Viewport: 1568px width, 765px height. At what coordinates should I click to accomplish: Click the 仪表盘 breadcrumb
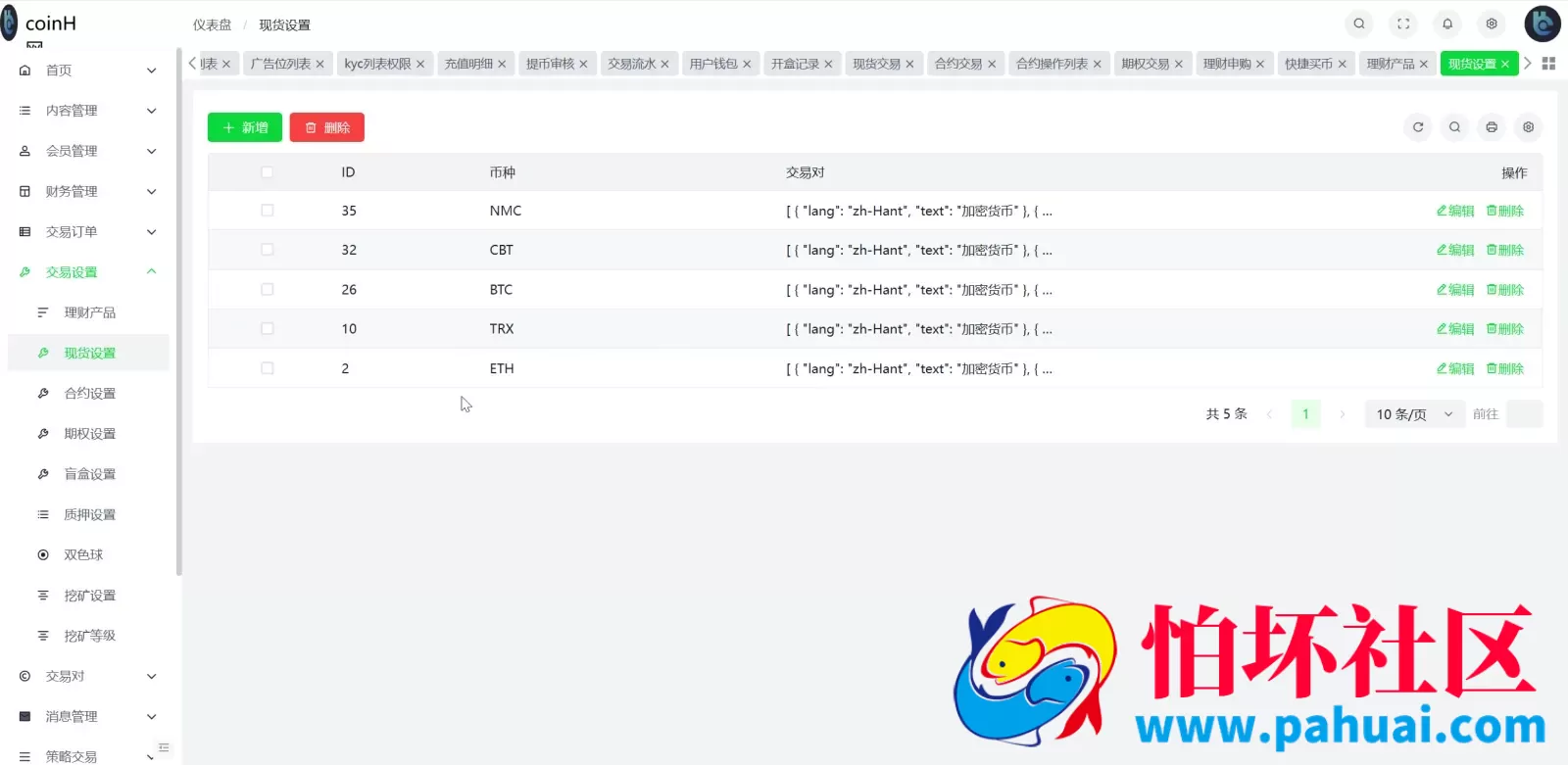click(212, 25)
